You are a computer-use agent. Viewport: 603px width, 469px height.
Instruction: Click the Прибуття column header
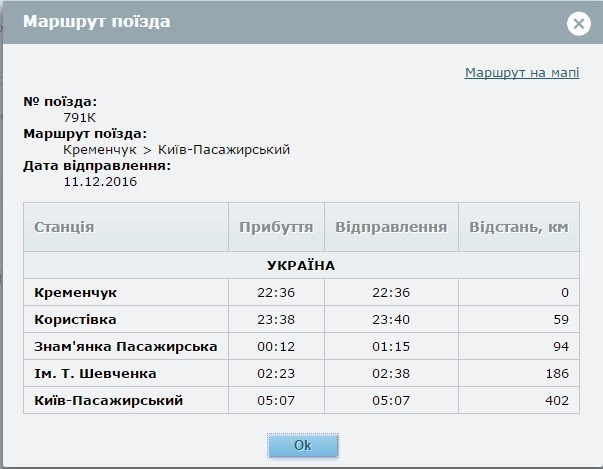click(275, 227)
